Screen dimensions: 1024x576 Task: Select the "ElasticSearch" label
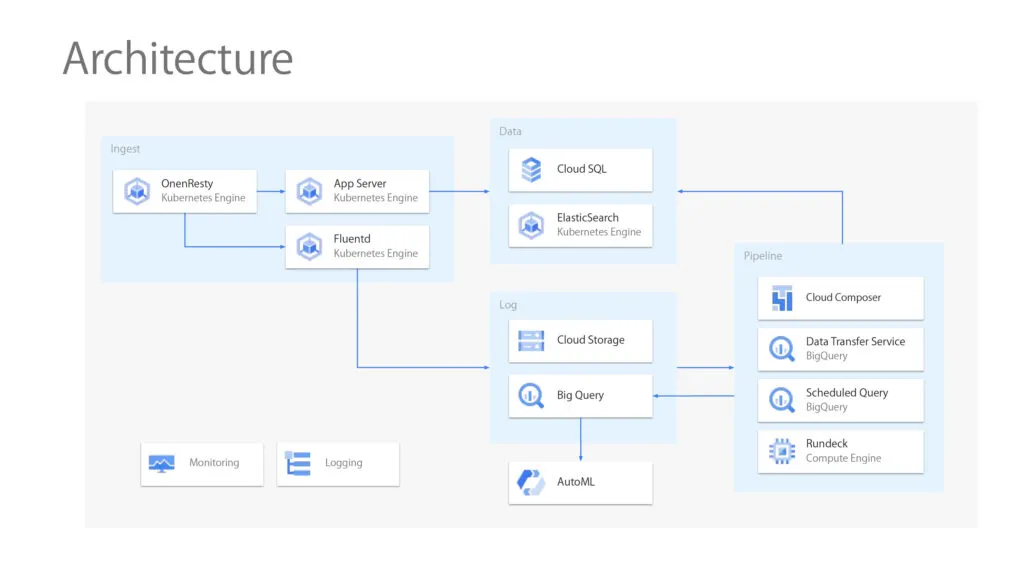[x=588, y=217]
